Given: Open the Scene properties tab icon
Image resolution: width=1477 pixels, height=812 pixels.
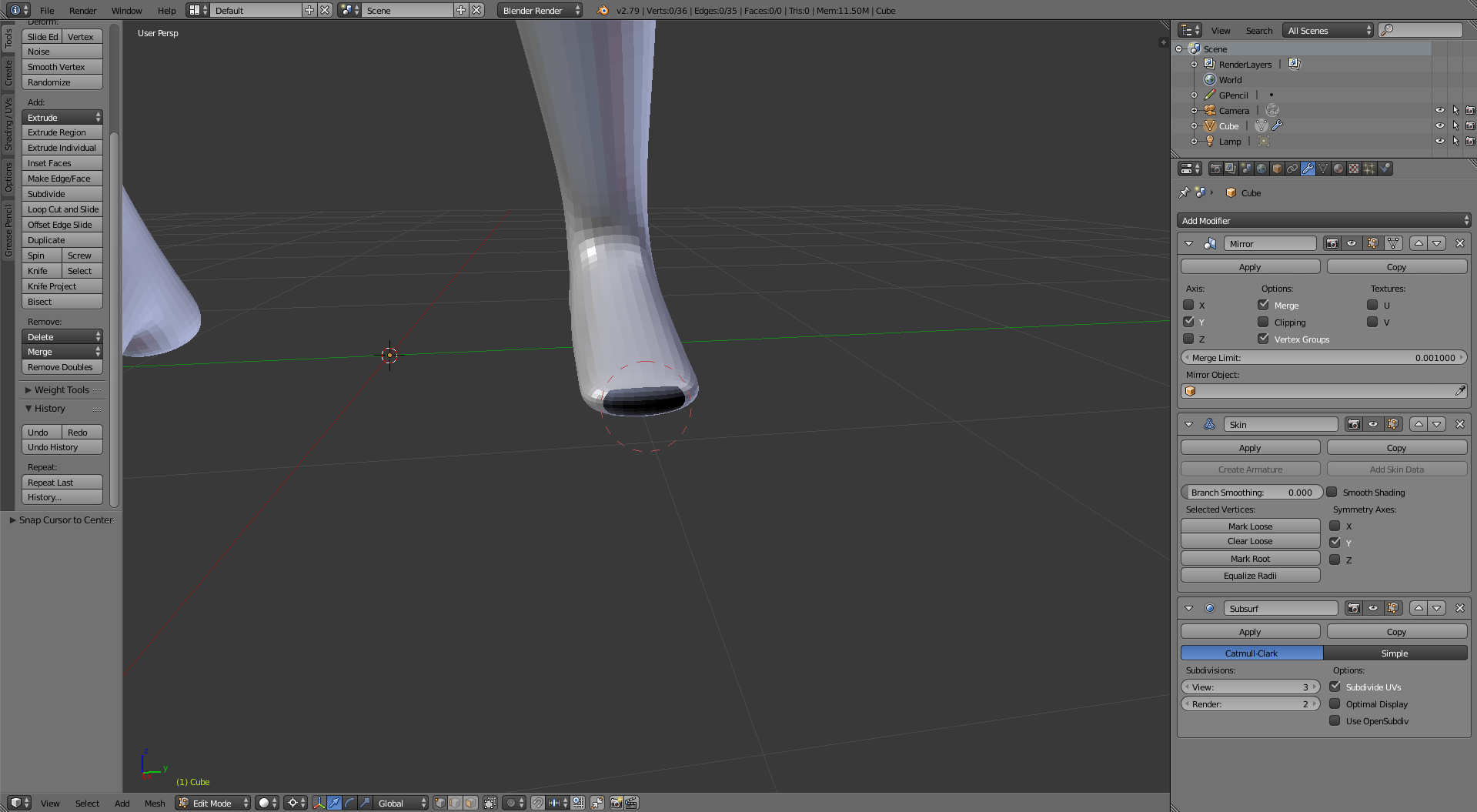Looking at the screenshot, I should (1246, 169).
